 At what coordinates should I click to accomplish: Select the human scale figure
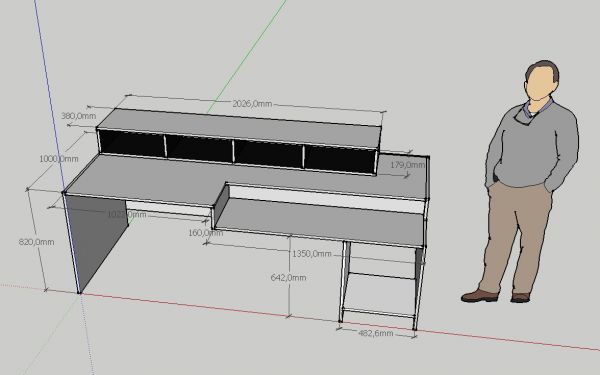coord(520,181)
